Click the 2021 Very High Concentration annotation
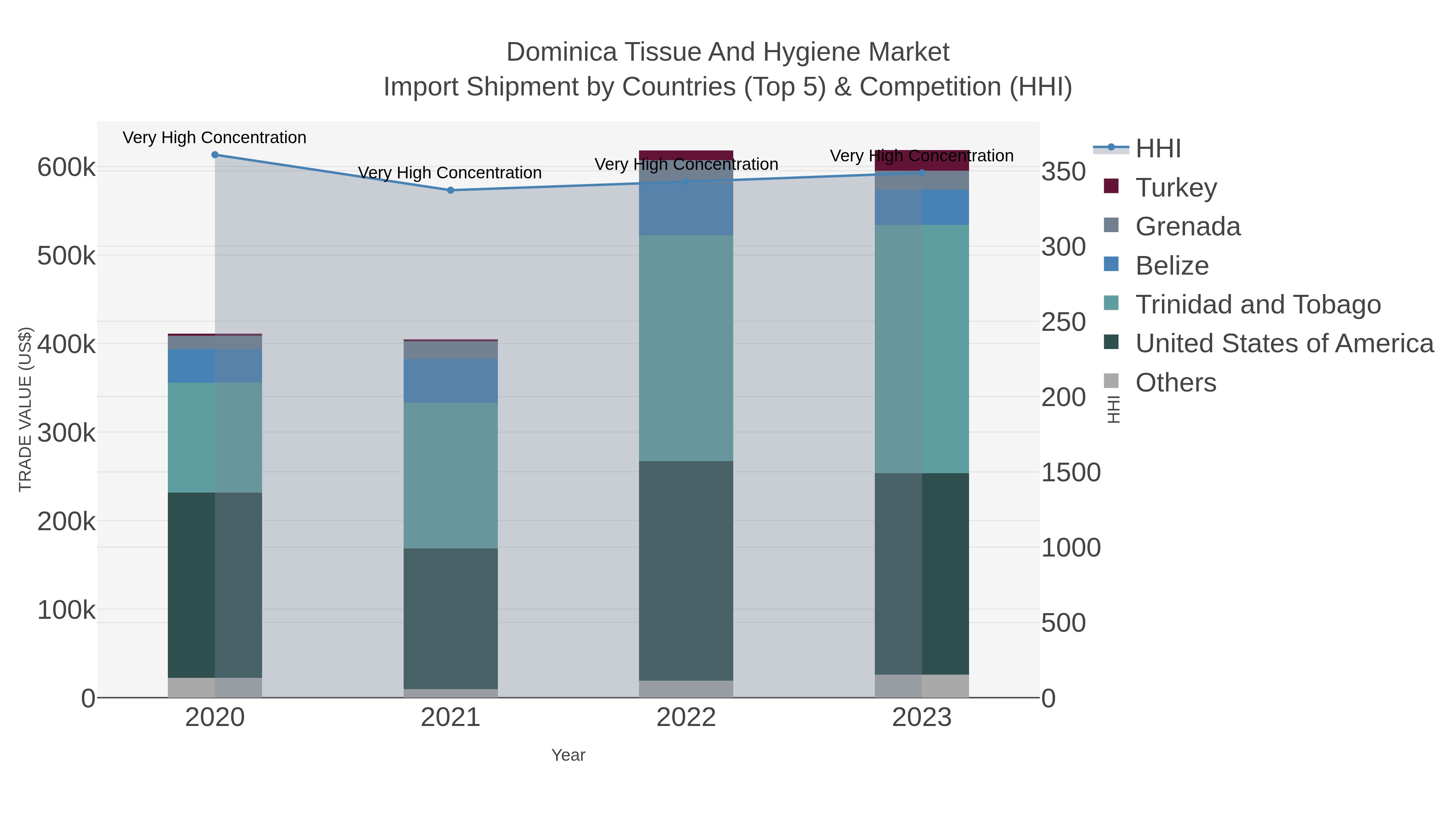1456x819 pixels. (x=450, y=172)
